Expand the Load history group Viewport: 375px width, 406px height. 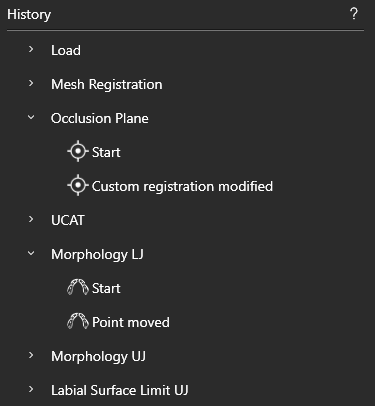pos(31,49)
